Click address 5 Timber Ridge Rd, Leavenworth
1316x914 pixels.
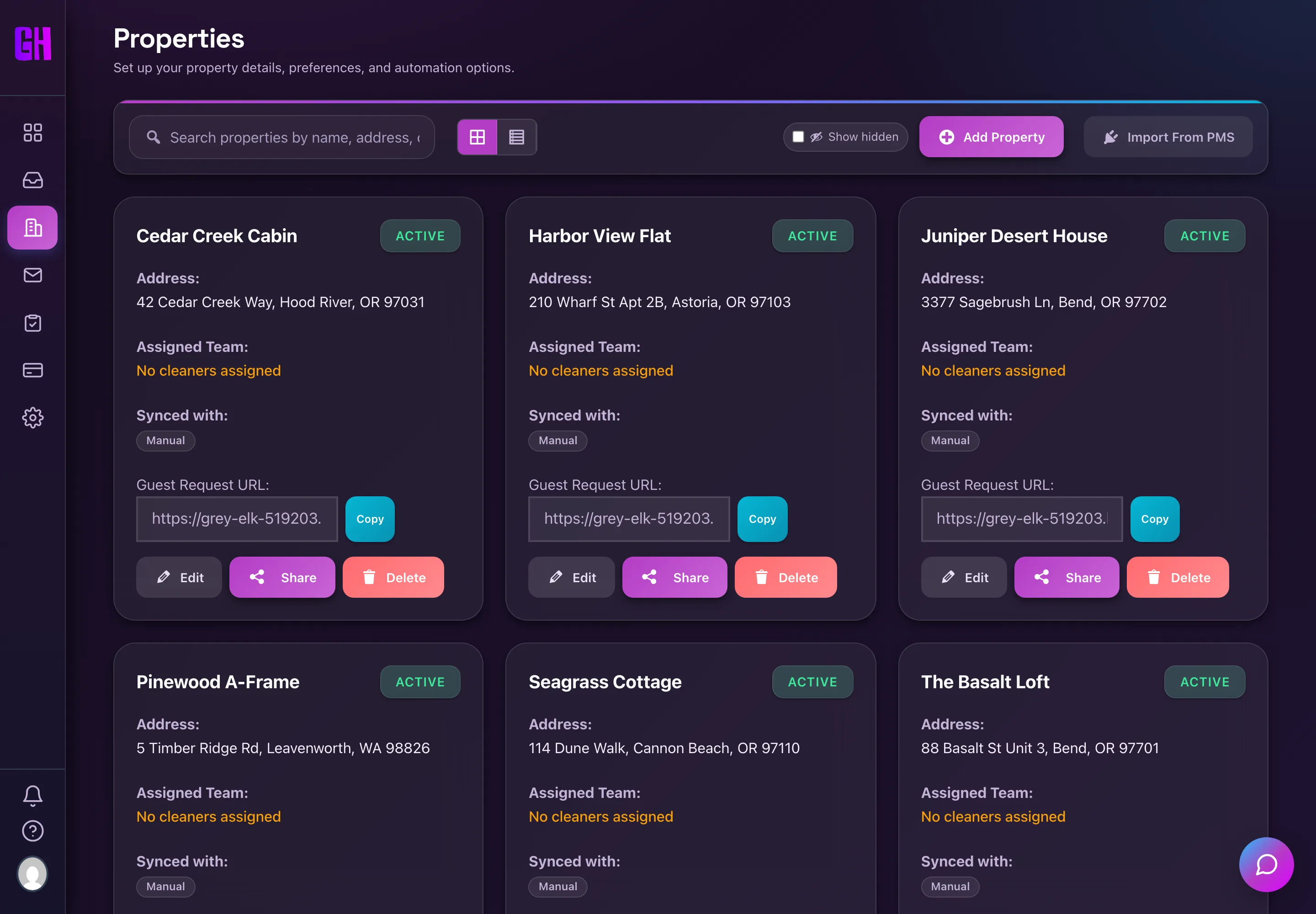click(283, 748)
